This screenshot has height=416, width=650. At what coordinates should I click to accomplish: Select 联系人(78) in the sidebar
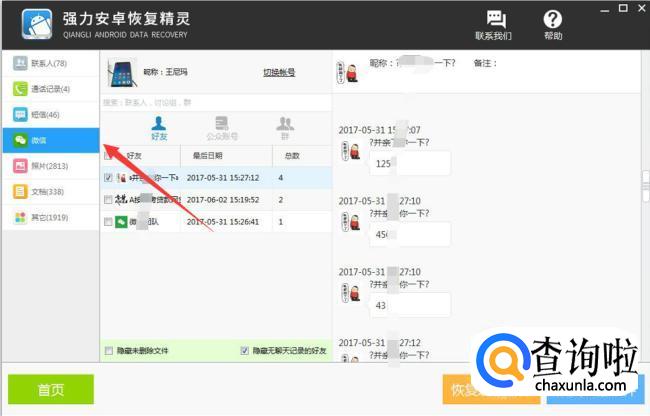pos(51,63)
